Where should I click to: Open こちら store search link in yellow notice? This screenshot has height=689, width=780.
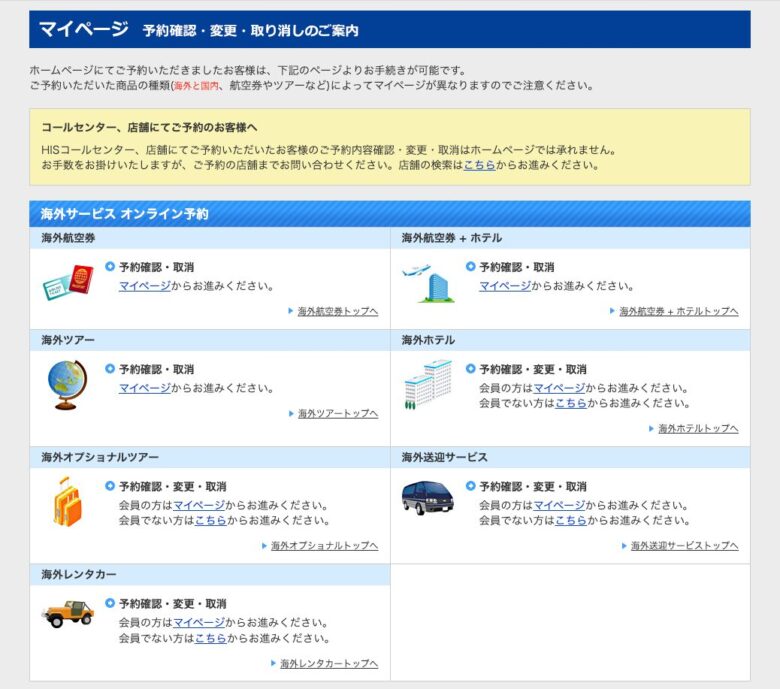(479, 165)
